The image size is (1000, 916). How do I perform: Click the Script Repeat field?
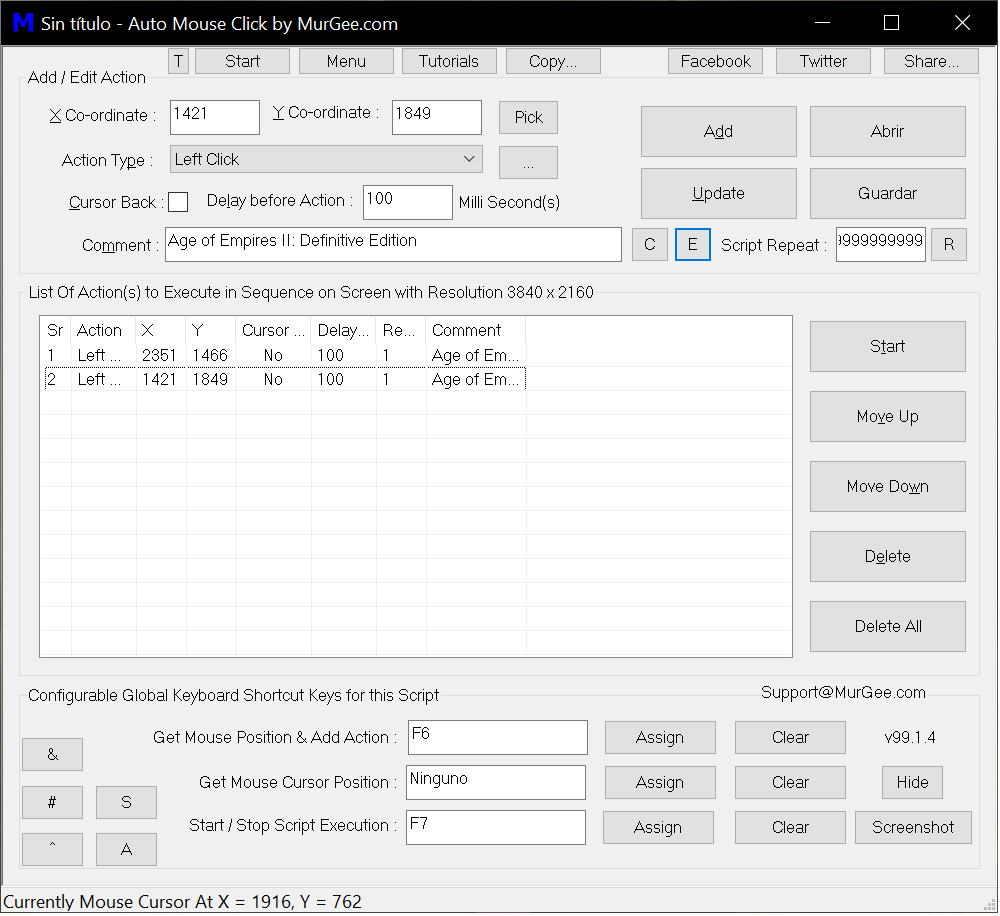881,244
